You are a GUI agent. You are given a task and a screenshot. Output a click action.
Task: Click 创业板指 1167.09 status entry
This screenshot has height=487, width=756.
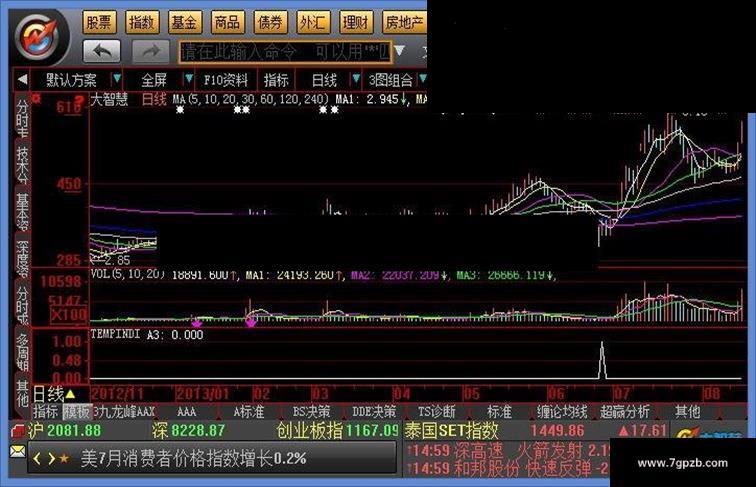[x=338, y=431]
